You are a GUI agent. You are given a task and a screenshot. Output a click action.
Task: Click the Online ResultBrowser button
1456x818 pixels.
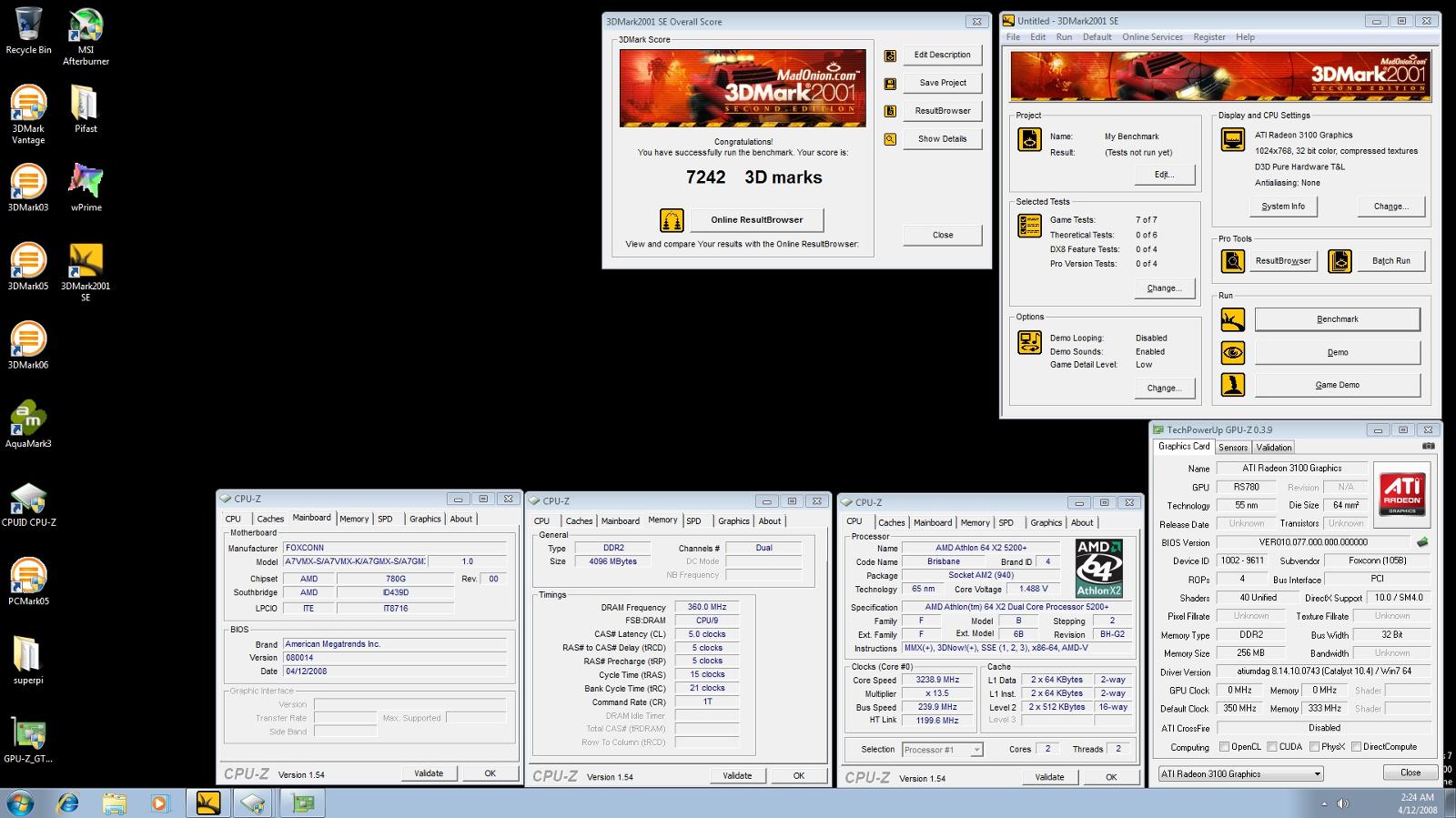[x=757, y=220]
